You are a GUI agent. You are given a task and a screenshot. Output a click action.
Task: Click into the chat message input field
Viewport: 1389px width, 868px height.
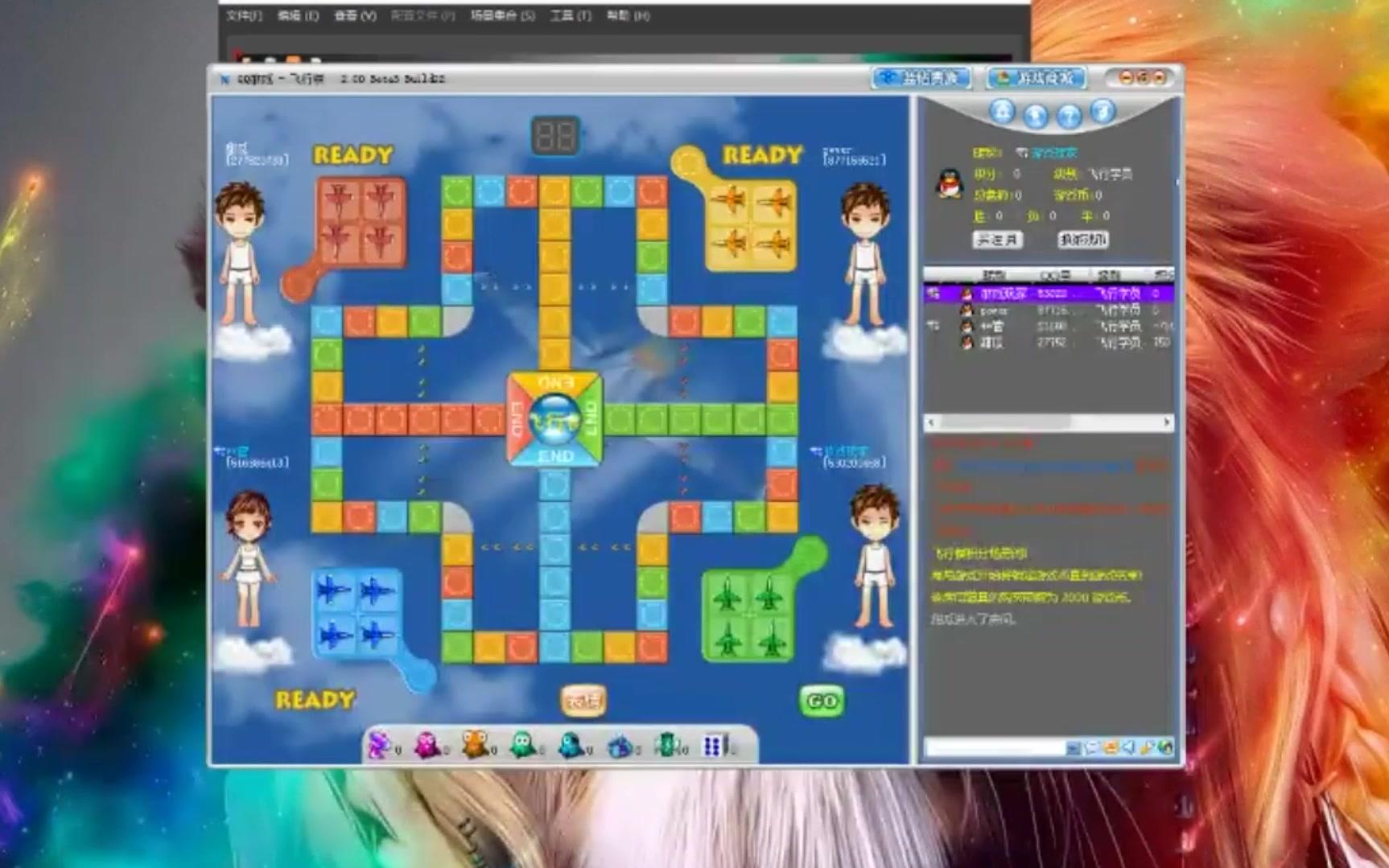click(x=995, y=748)
